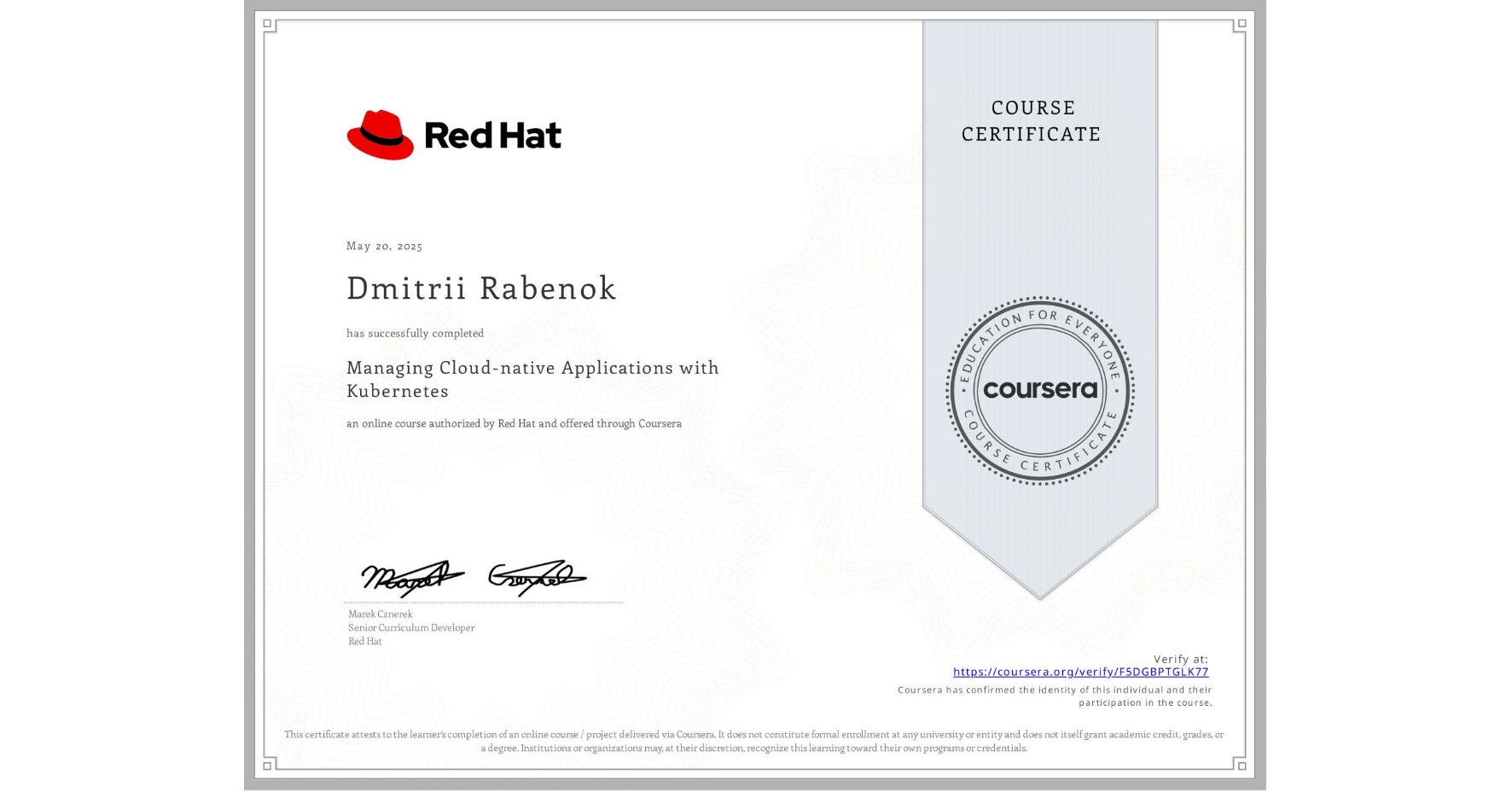Click the date May 20, 2025
The width and height of the screenshot is (1512, 792).
coord(384,246)
